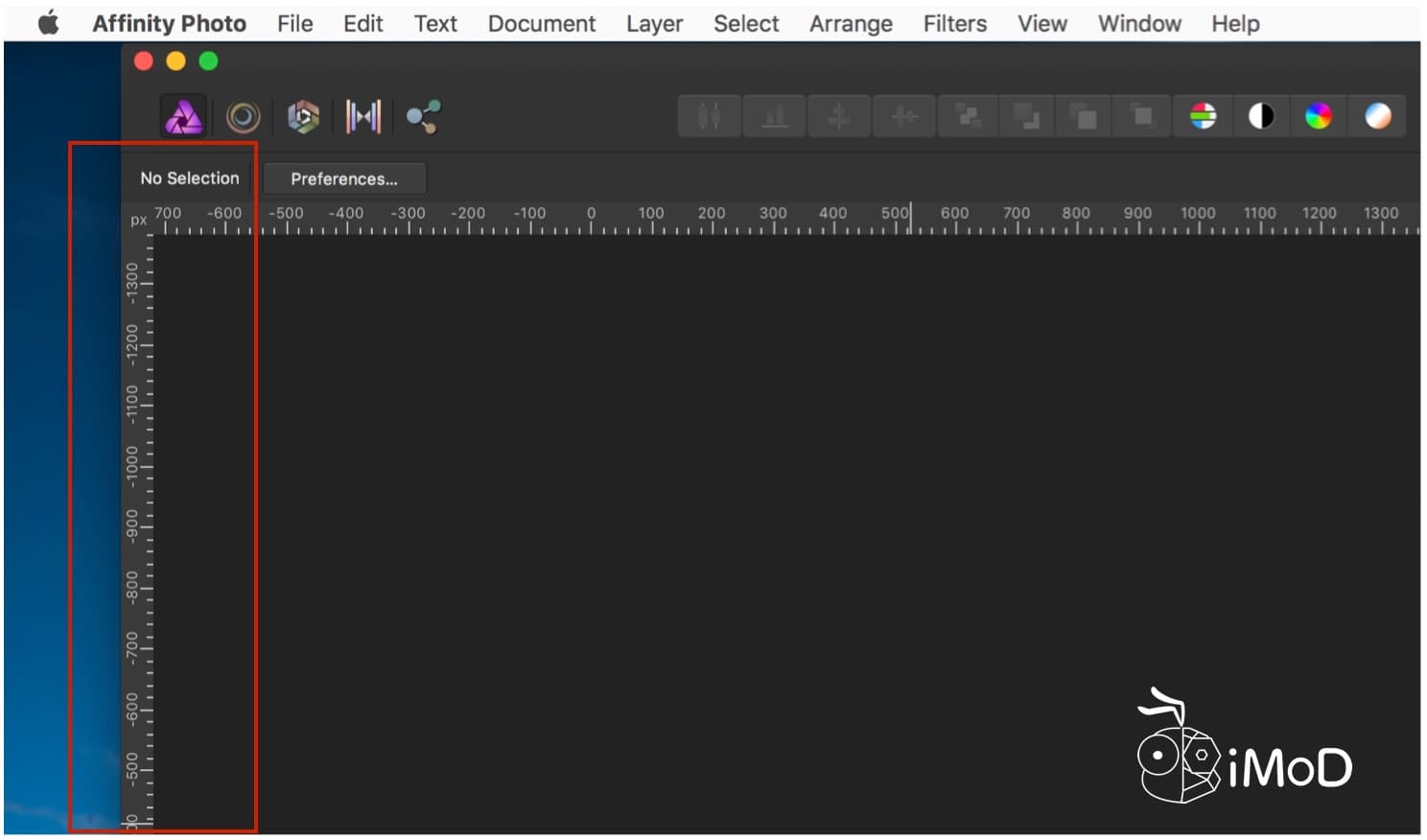
Task: Click the No Selection indicator
Action: 189,177
